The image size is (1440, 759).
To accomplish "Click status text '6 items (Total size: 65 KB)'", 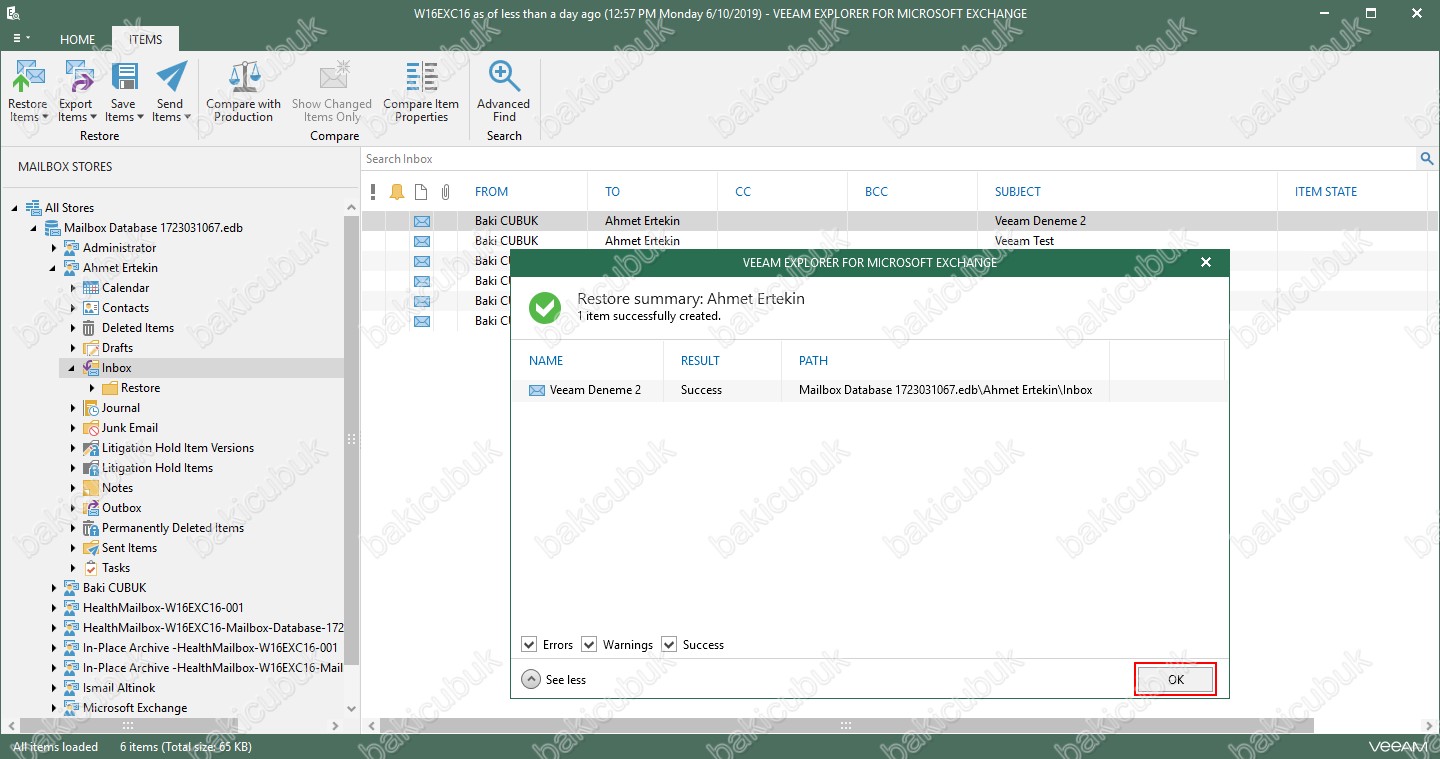I will coord(186,747).
